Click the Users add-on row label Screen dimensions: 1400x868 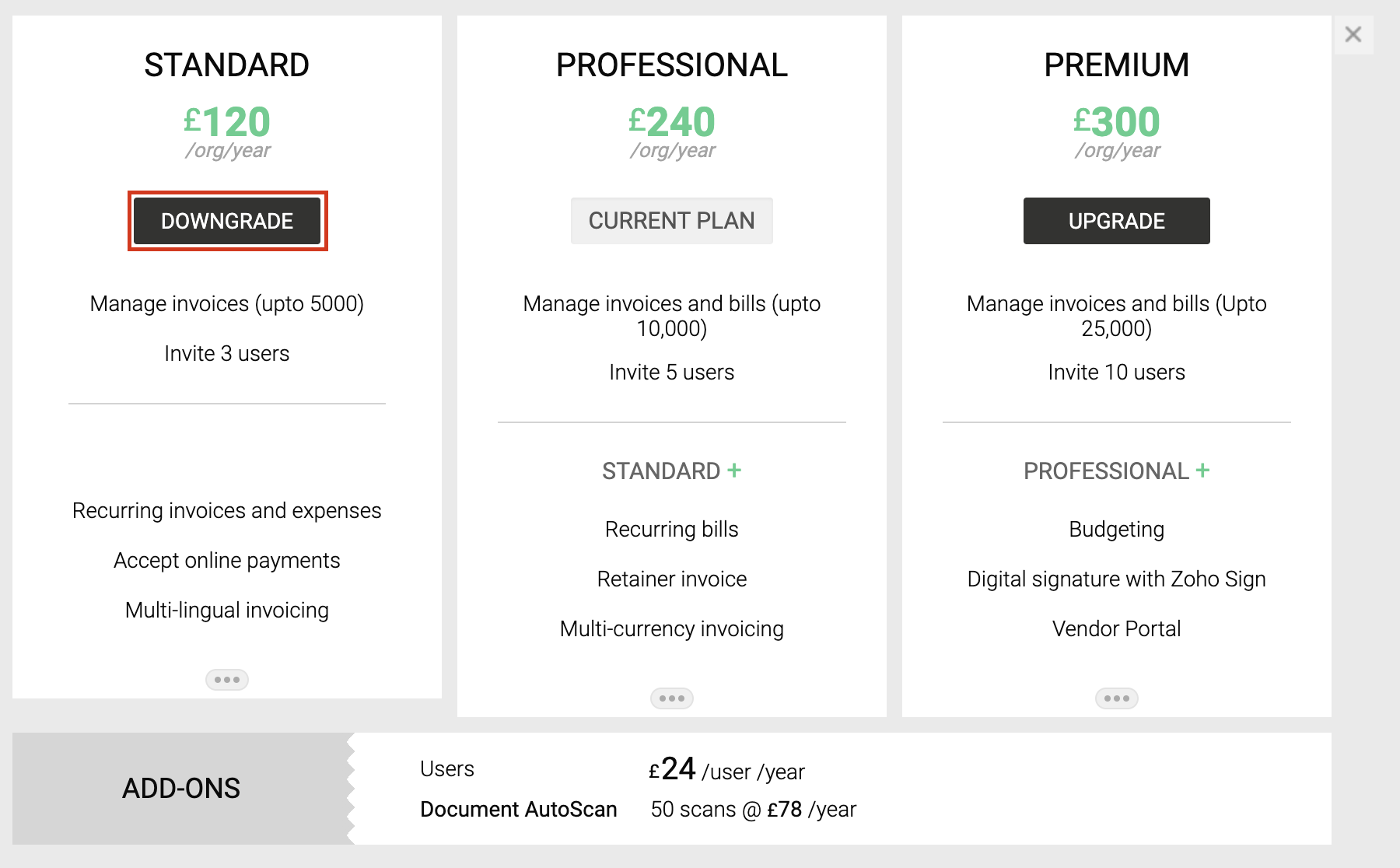[447, 769]
